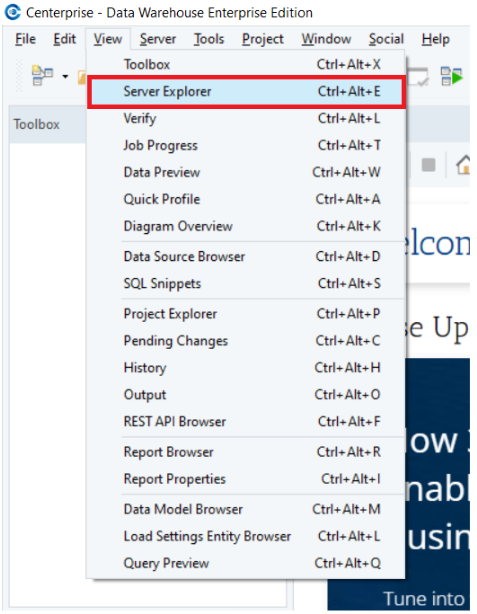Choose REST API Browser entry
The width and height of the screenshot is (477, 614).
click(246, 421)
